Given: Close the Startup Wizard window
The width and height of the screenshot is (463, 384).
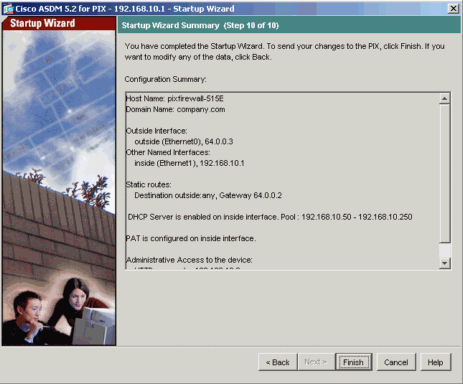Looking at the screenshot, I should coord(453,8).
